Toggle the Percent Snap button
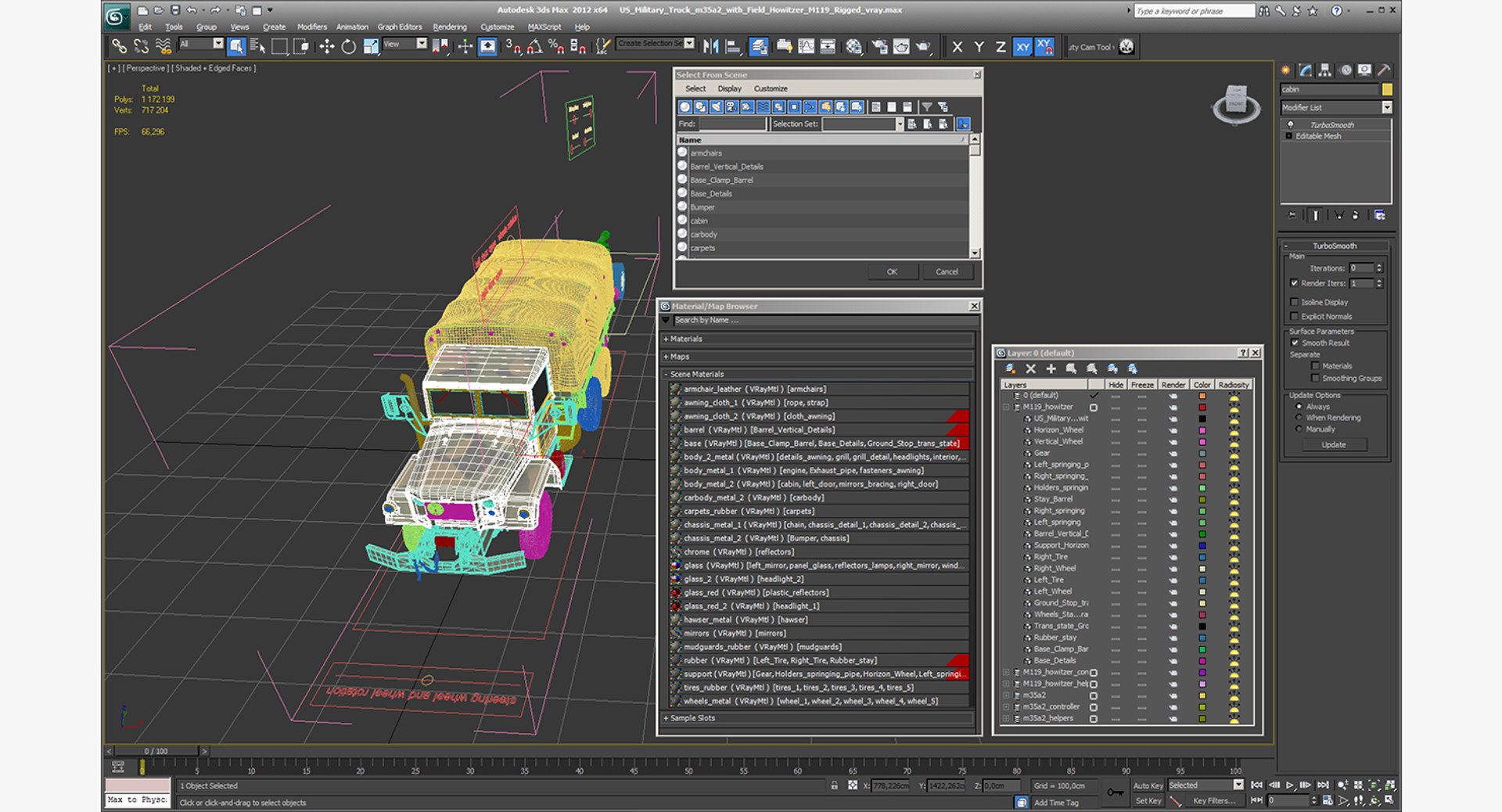The width and height of the screenshot is (1502, 812). [556, 47]
